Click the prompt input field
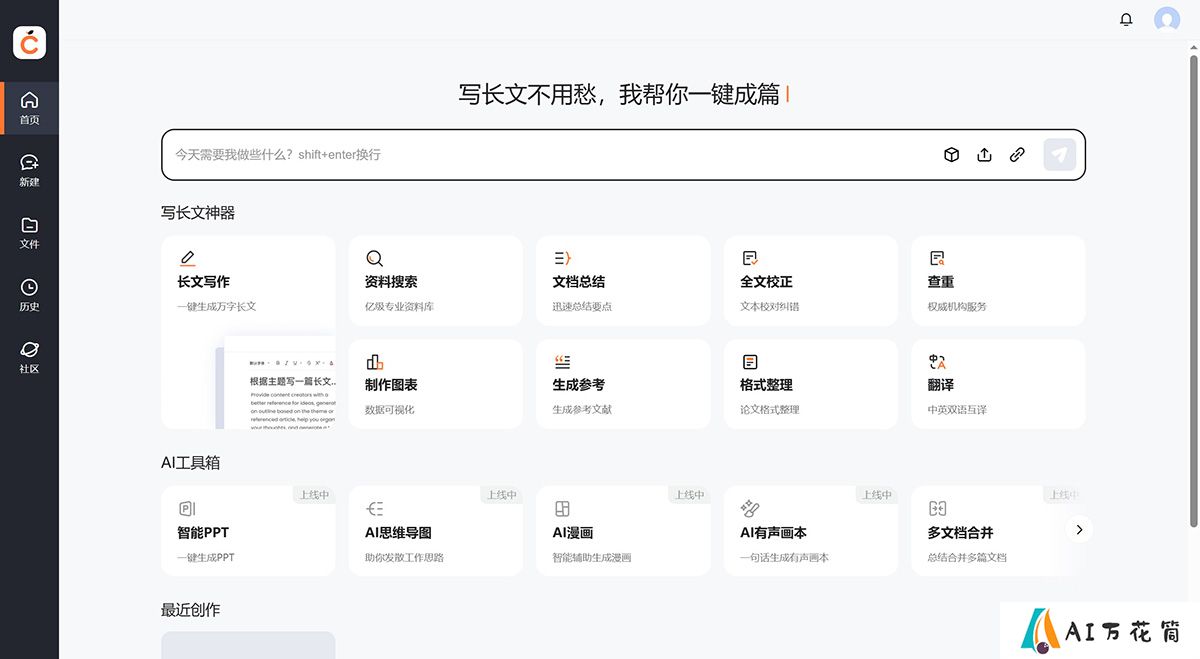The width and height of the screenshot is (1200, 659). pos(623,155)
